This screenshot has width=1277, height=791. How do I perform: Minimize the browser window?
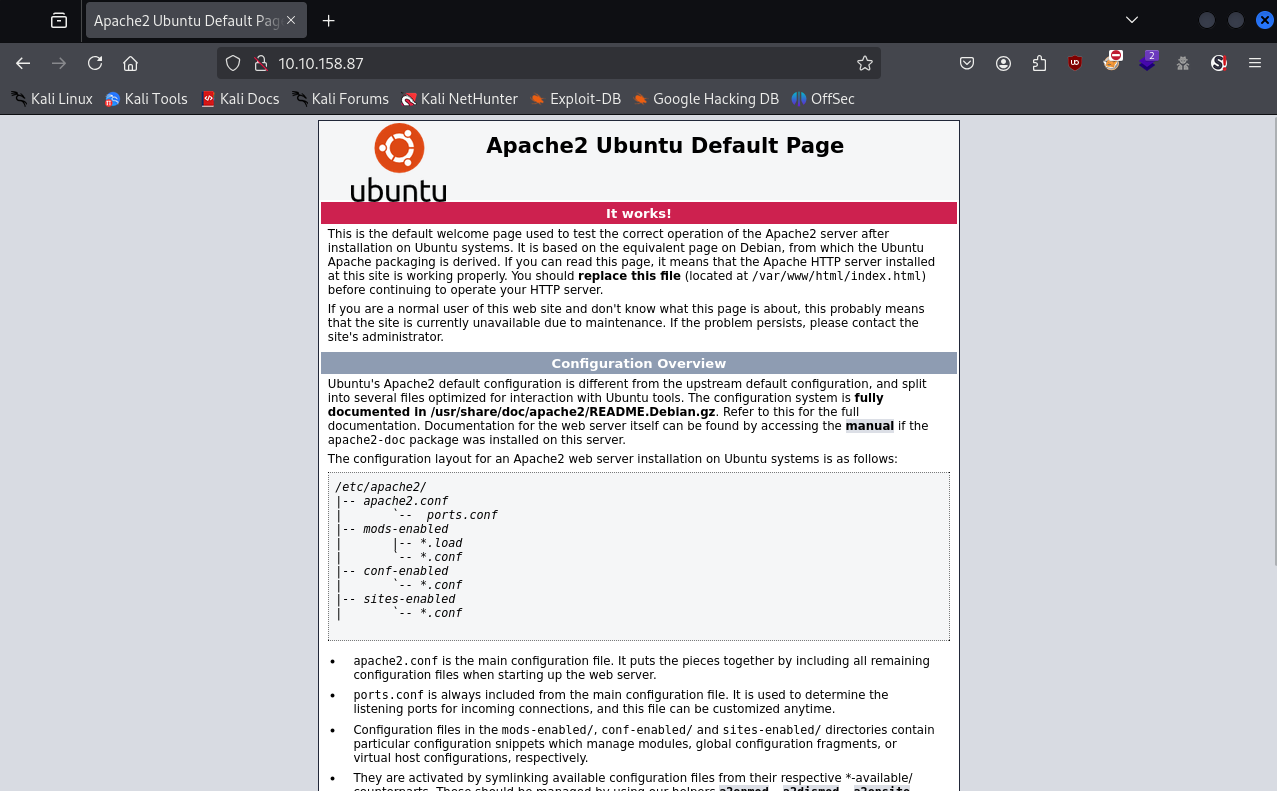1207,20
